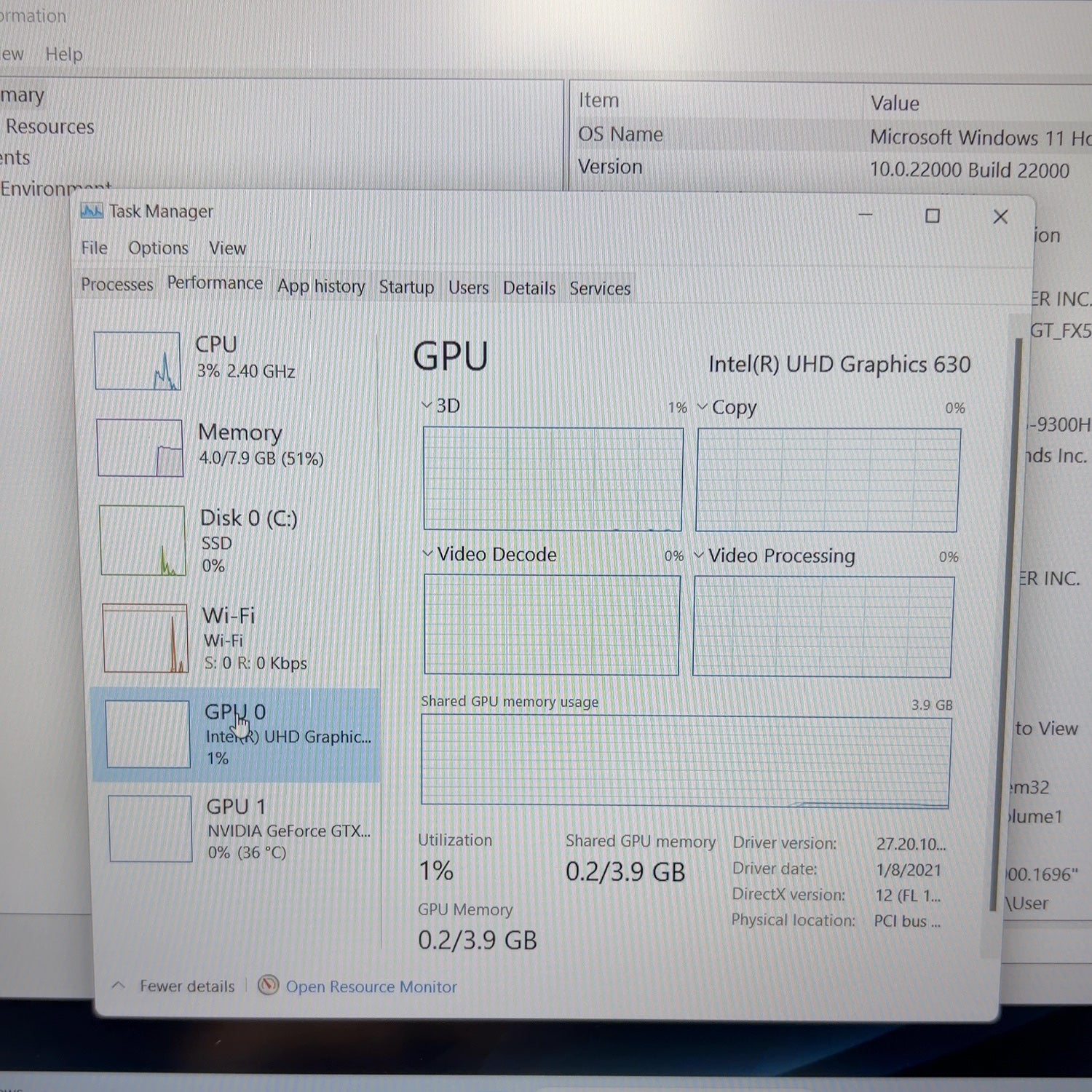The image size is (1092, 1092).
Task: Select the CPU performance graph thumbnail
Action: click(x=138, y=361)
